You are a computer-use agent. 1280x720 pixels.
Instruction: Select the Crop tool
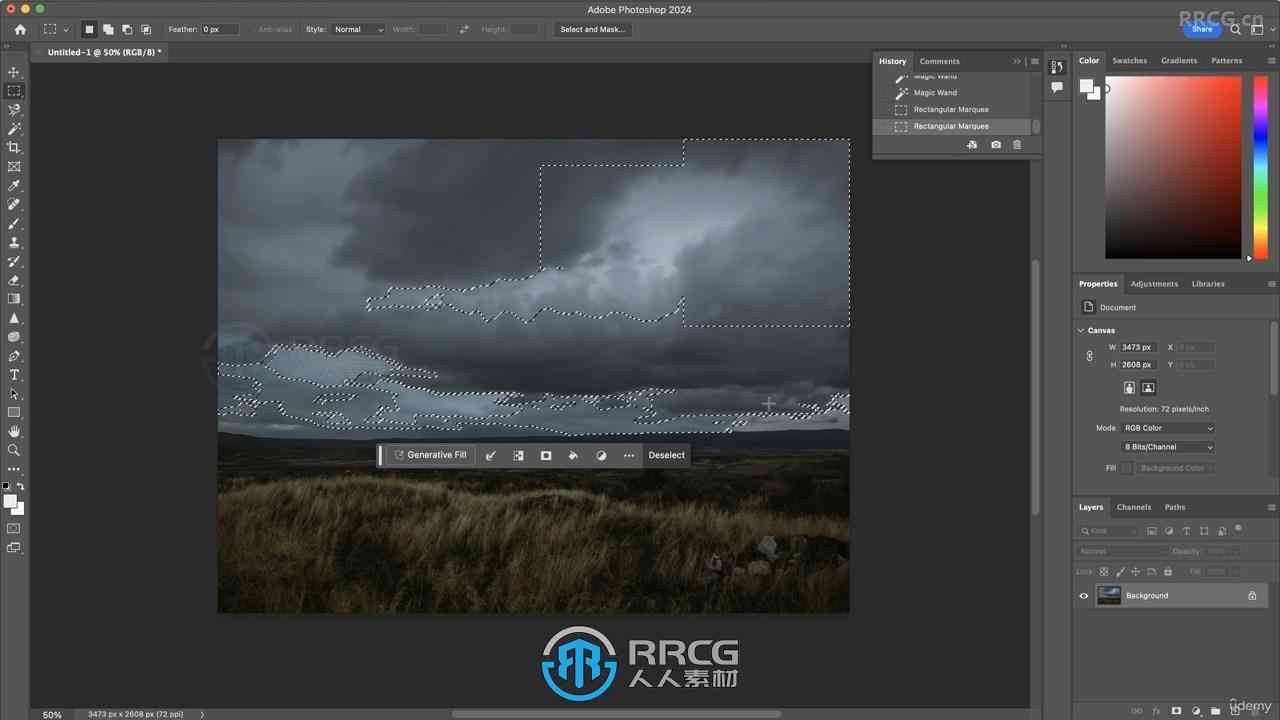[x=14, y=148]
